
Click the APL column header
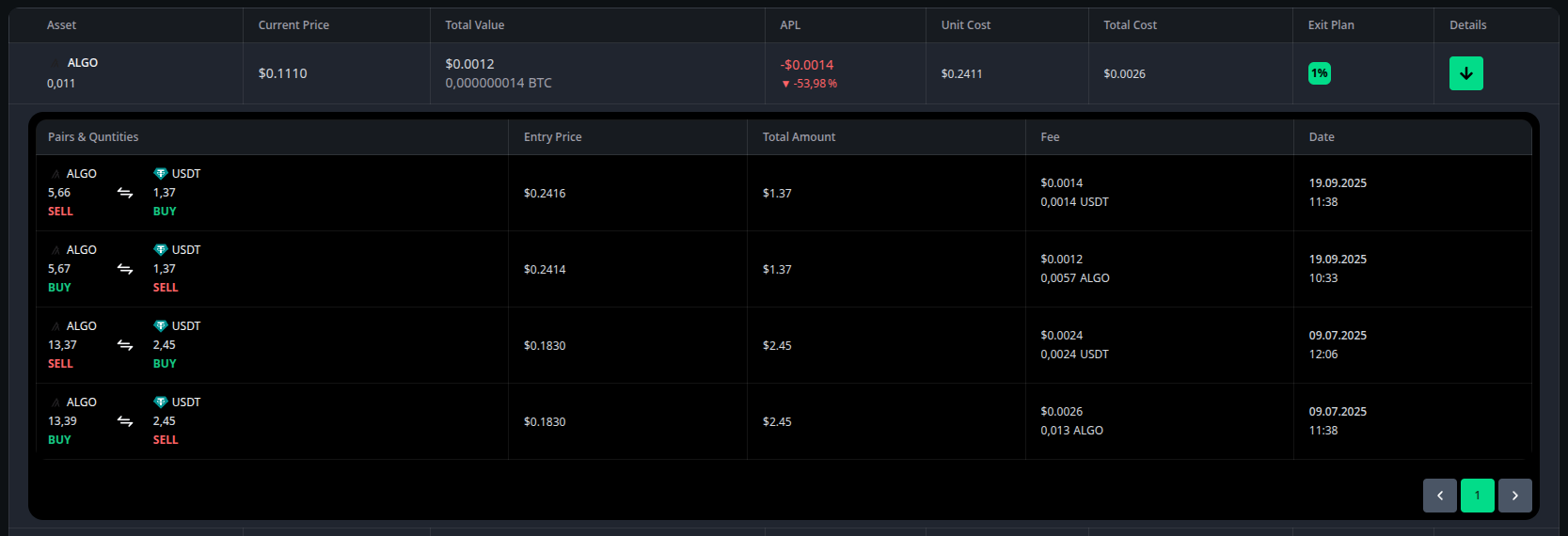(x=790, y=25)
